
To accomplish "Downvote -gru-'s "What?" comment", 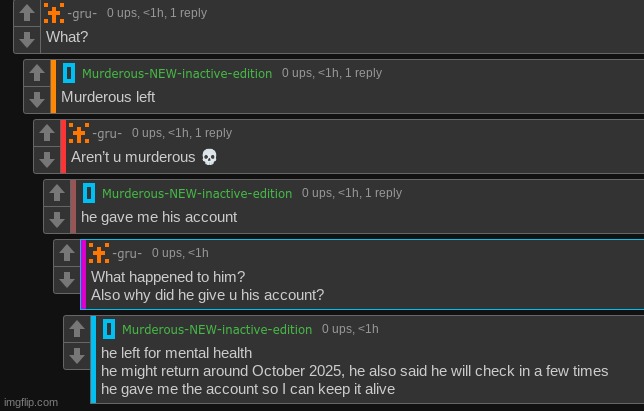I will click(27, 39).
